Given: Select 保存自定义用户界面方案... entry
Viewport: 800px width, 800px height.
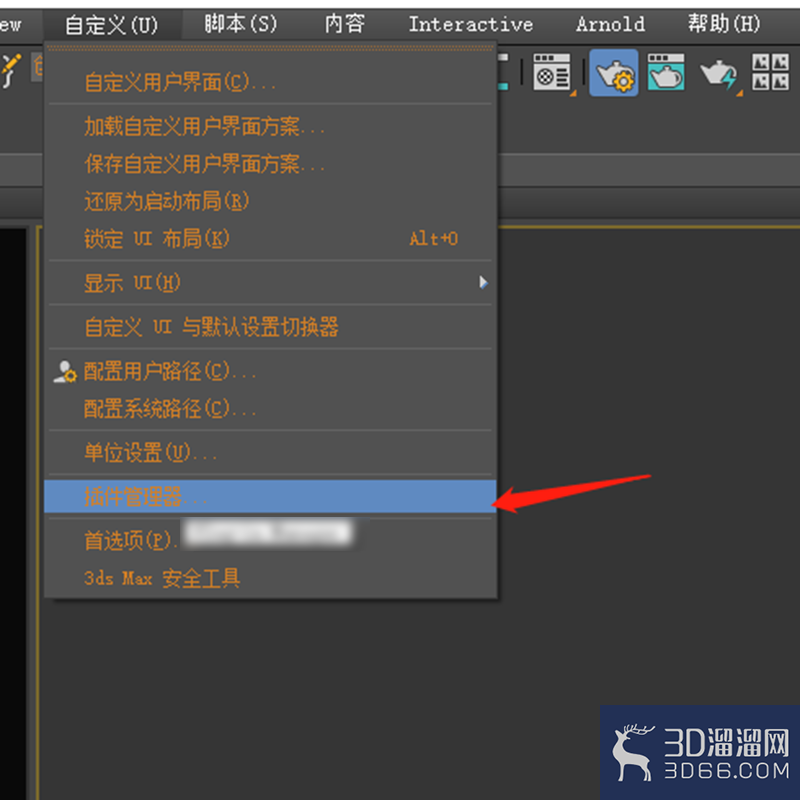Looking at the screenshot, I should (x=270, y=164).
